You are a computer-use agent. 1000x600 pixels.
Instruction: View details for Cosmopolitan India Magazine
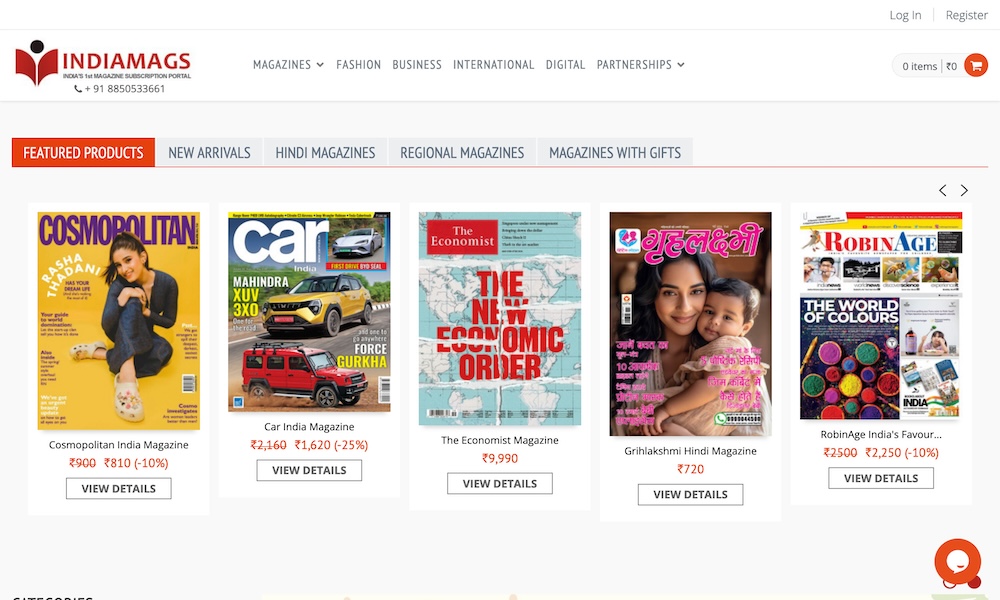119,488
